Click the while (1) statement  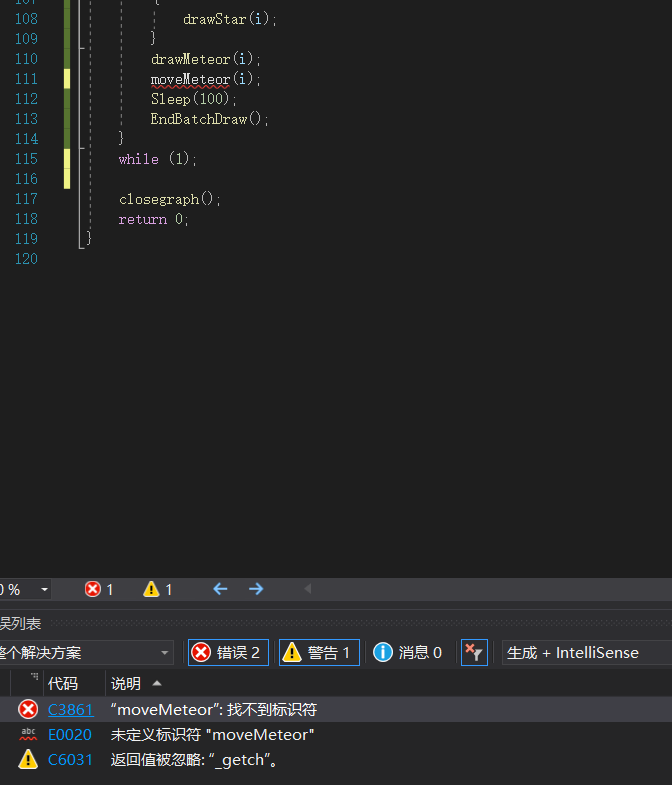[157, 159]
